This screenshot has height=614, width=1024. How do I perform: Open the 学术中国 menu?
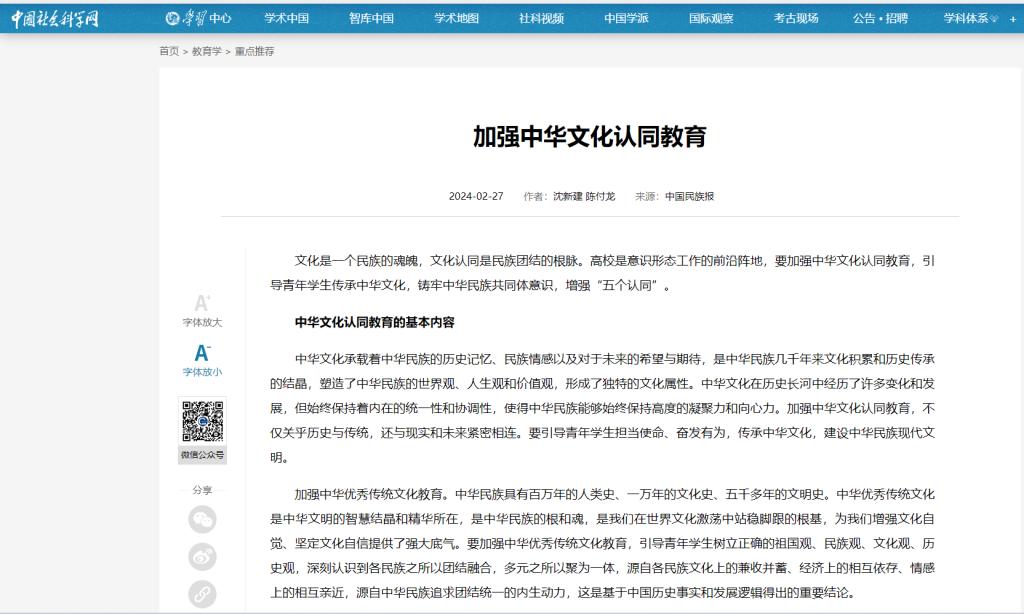pyautogui.click(x=286, y=18)
